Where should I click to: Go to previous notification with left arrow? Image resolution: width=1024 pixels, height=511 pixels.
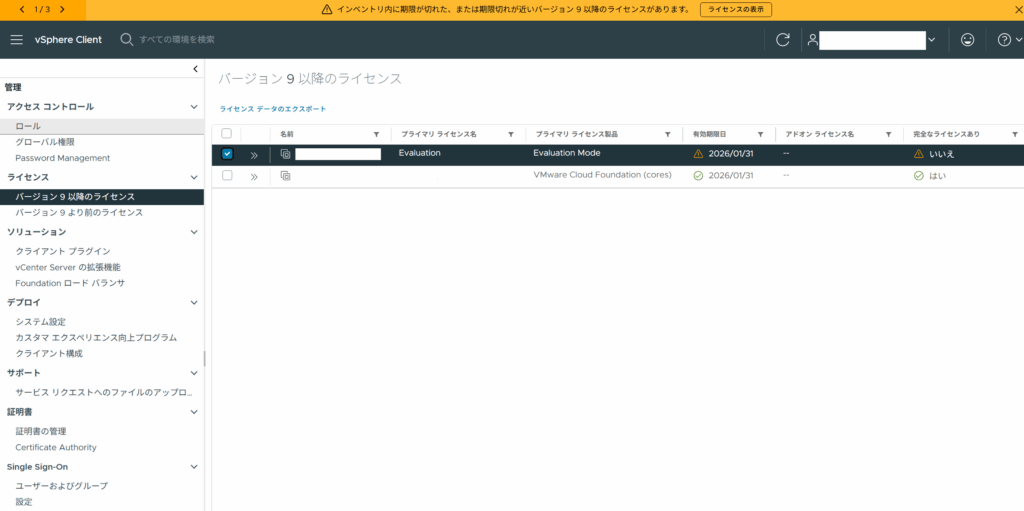coord(22,9)
